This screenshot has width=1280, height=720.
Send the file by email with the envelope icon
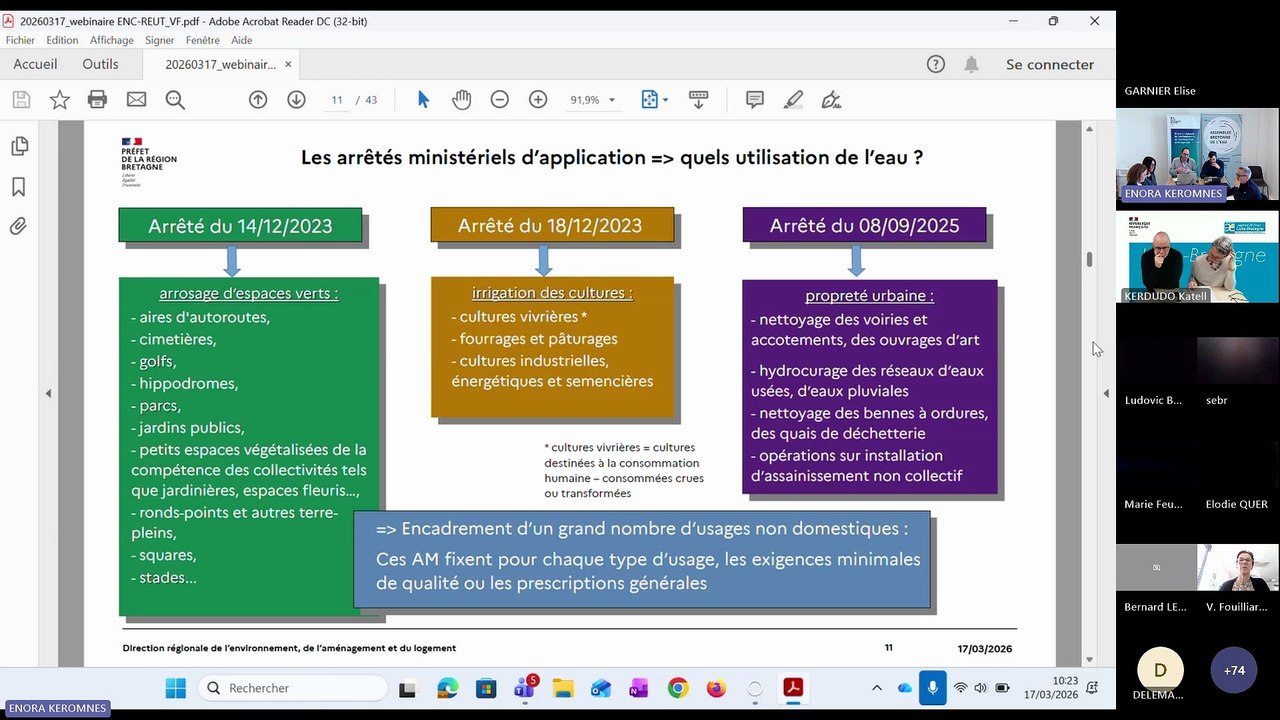point(136,99)
